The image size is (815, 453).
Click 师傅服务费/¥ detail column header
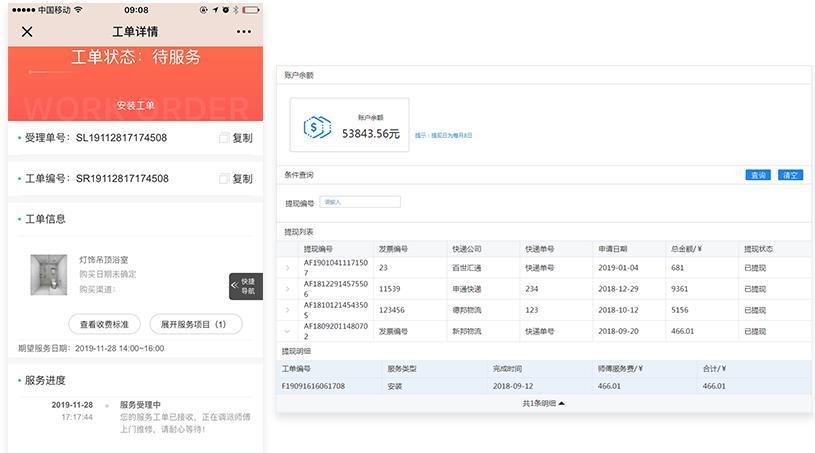pos(620,368)
